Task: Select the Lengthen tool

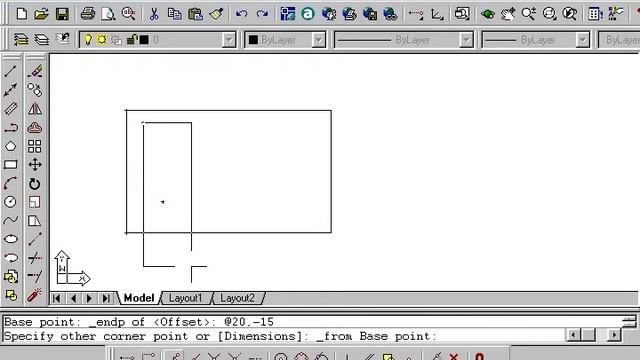Action: click(35, 239)
